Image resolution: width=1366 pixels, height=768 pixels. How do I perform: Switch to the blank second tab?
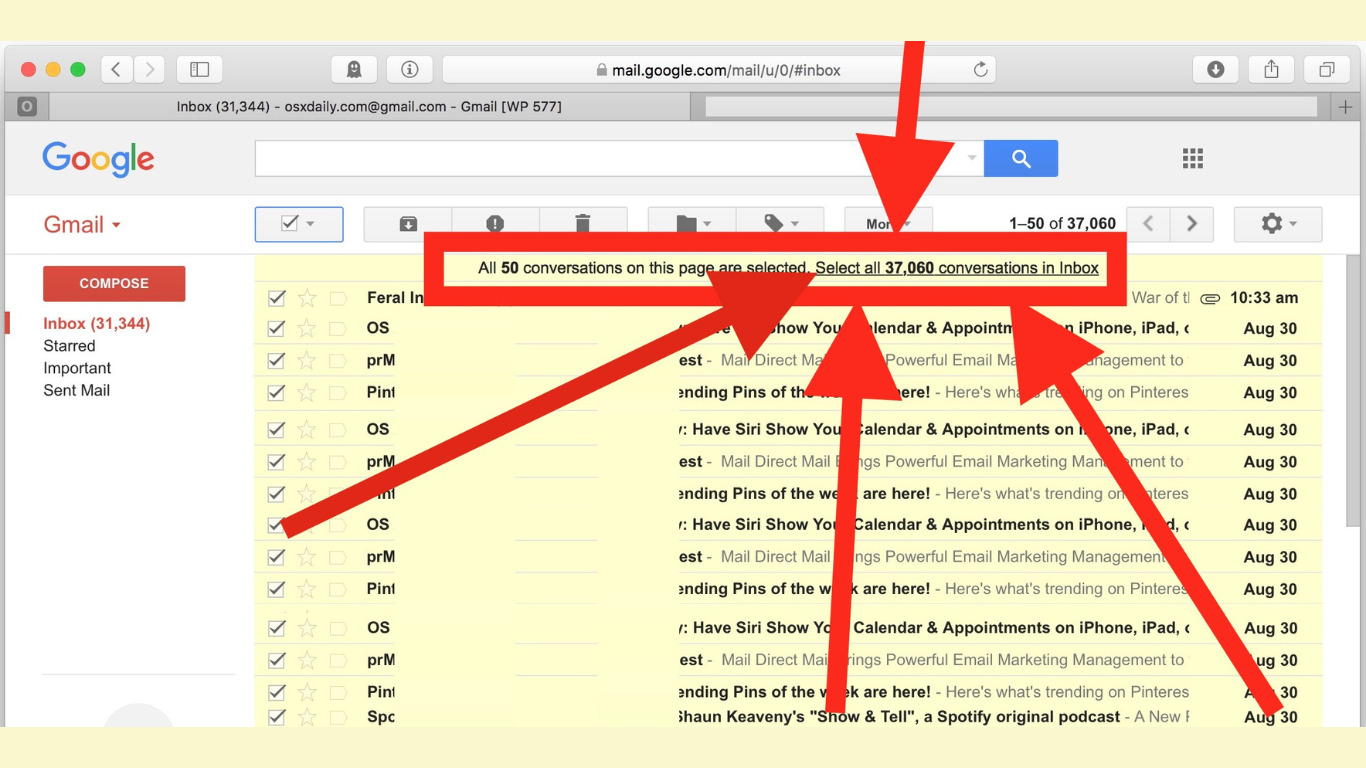tap(1011, 107)
